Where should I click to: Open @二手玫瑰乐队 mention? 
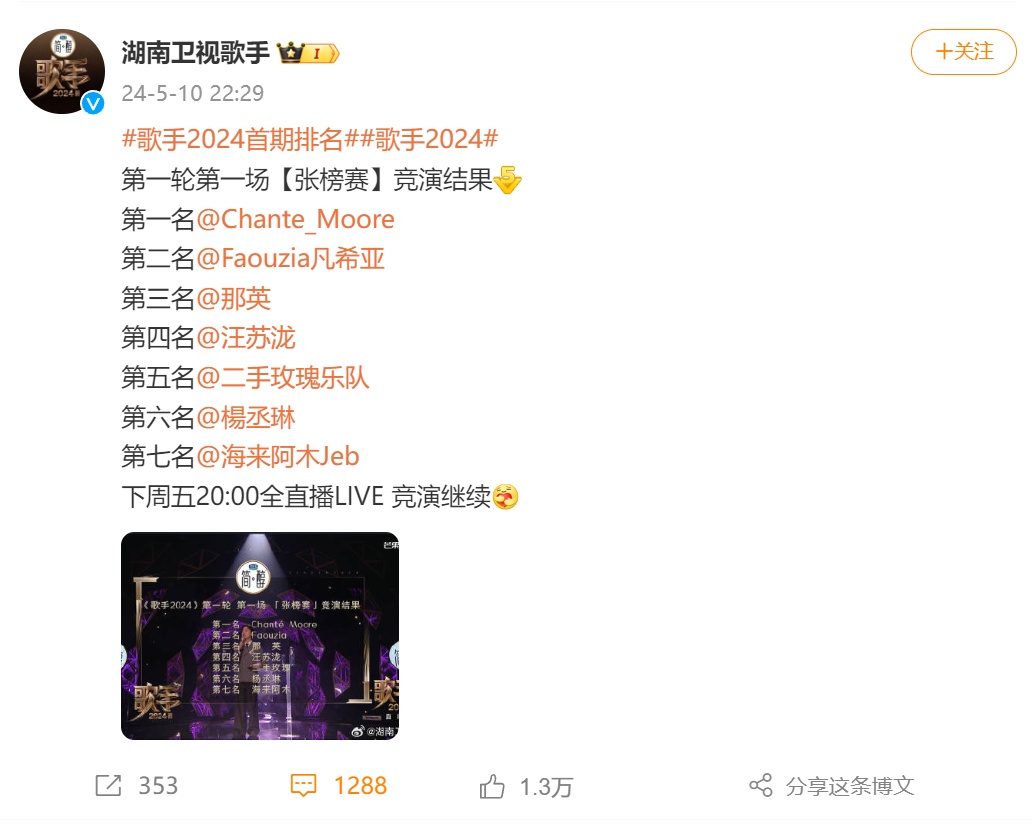(283, 377)
